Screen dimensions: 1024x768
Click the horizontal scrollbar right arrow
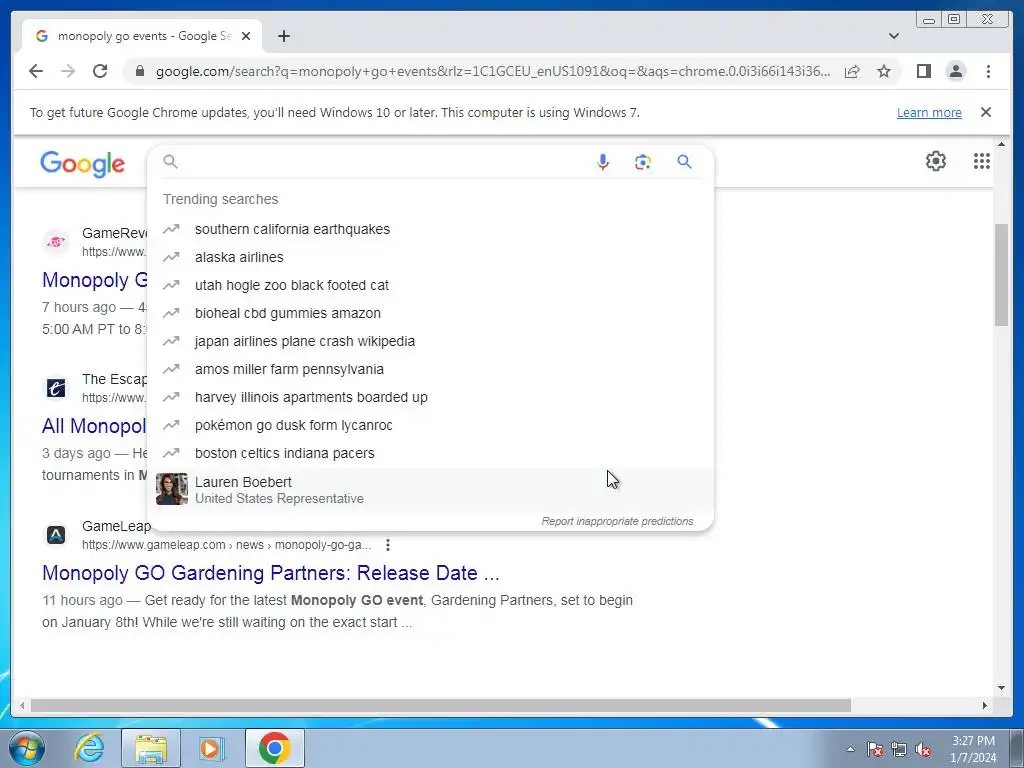[985, 705]
